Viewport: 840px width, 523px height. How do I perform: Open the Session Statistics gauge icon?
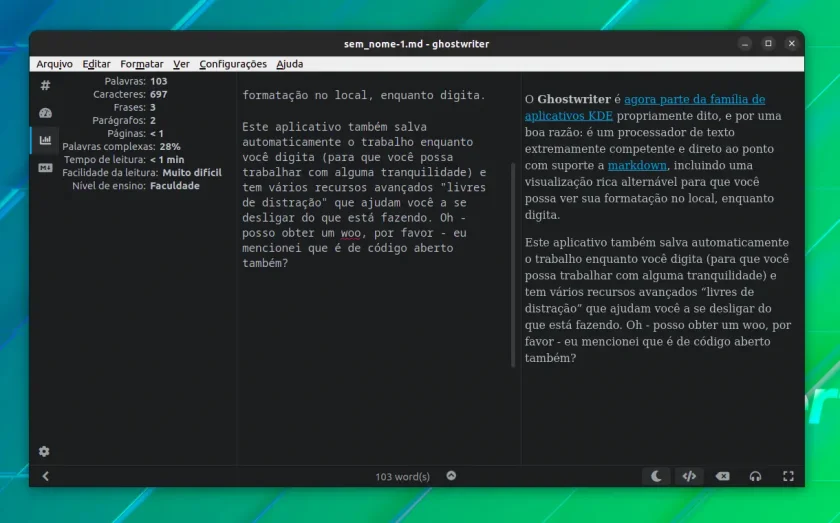pos(46,113)
